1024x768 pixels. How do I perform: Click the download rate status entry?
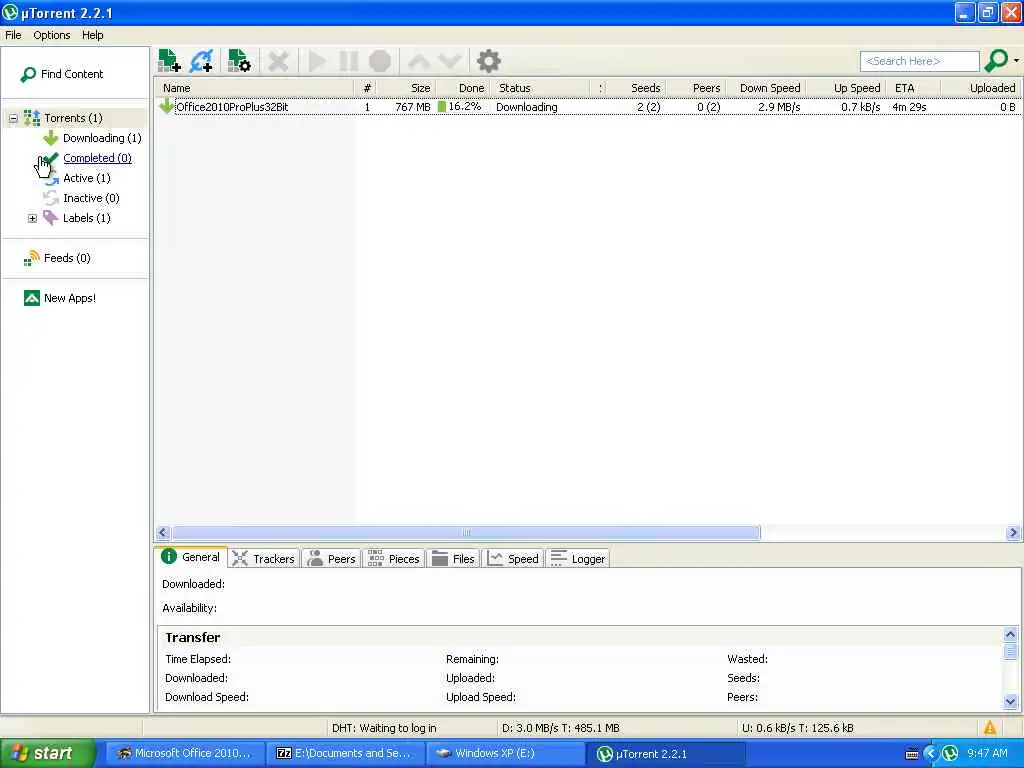560,728
